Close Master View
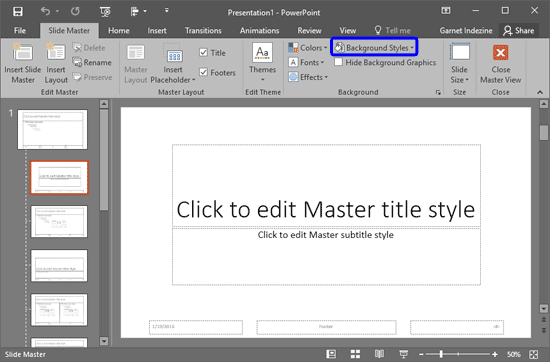The image size is (550, 362). 501,63
